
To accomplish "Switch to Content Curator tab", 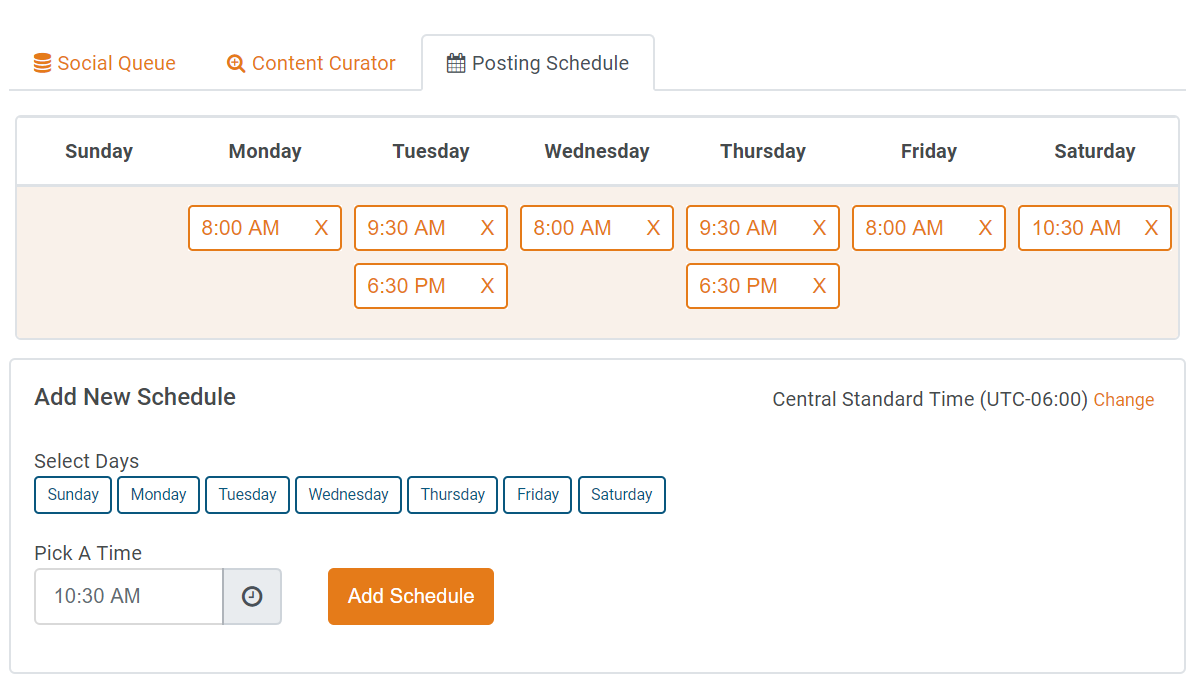I will click(x=311, y=63).
